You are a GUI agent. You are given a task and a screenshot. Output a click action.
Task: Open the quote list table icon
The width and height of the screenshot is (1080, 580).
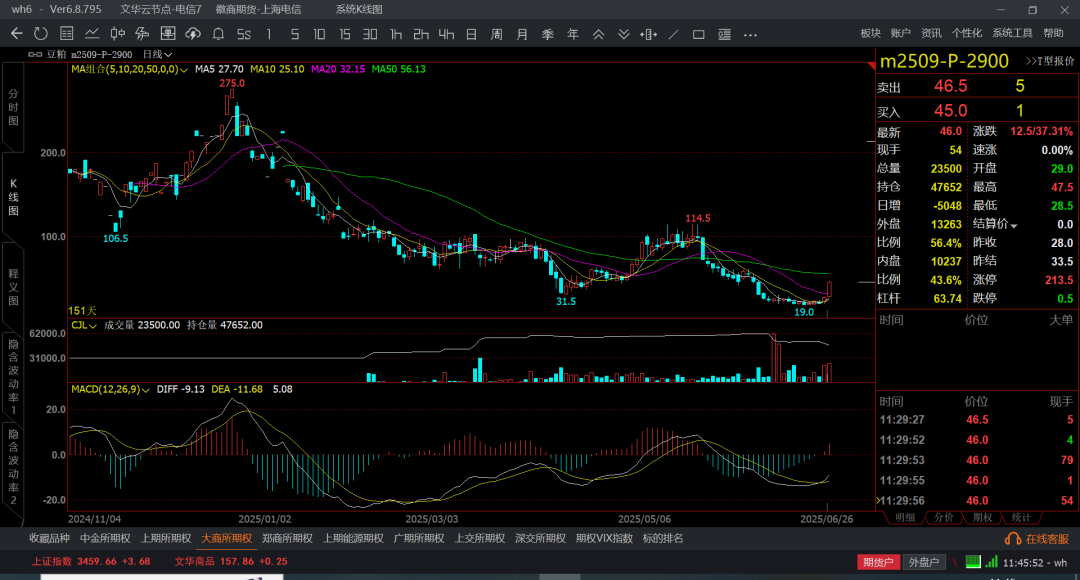click(67, 34)
